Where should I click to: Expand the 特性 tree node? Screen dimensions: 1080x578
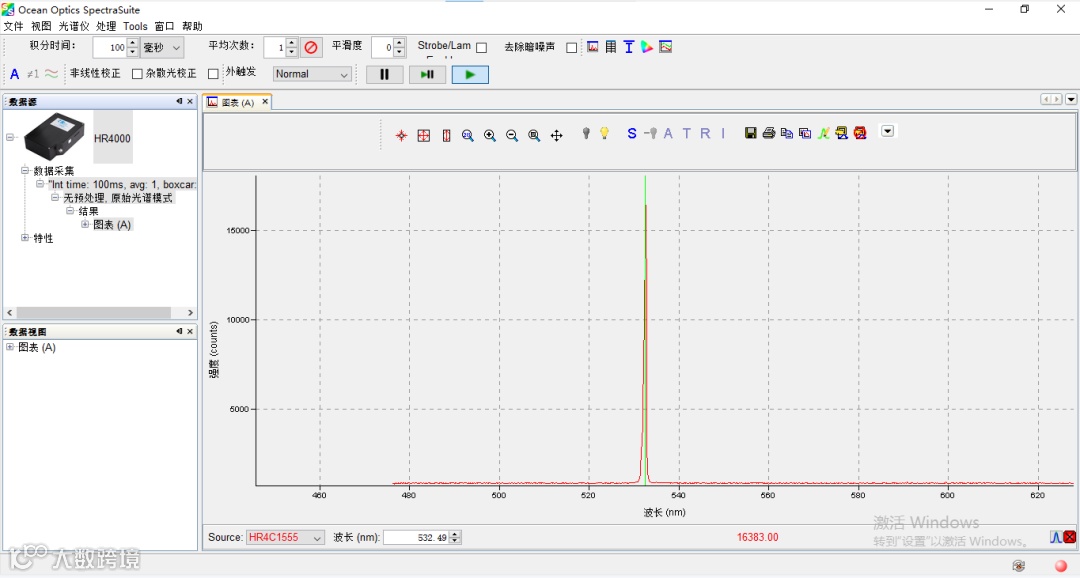click(x=25, y=238)
